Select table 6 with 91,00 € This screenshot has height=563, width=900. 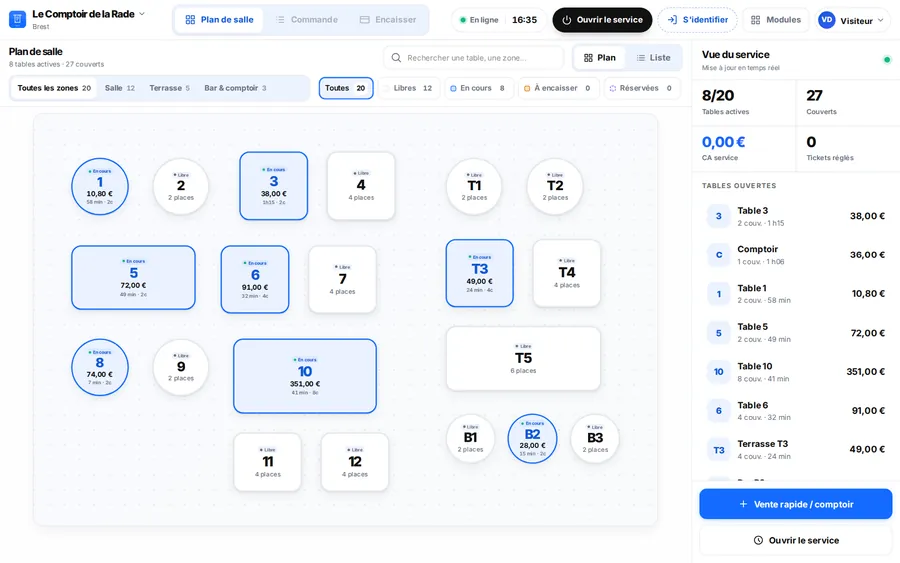[255, 279]
